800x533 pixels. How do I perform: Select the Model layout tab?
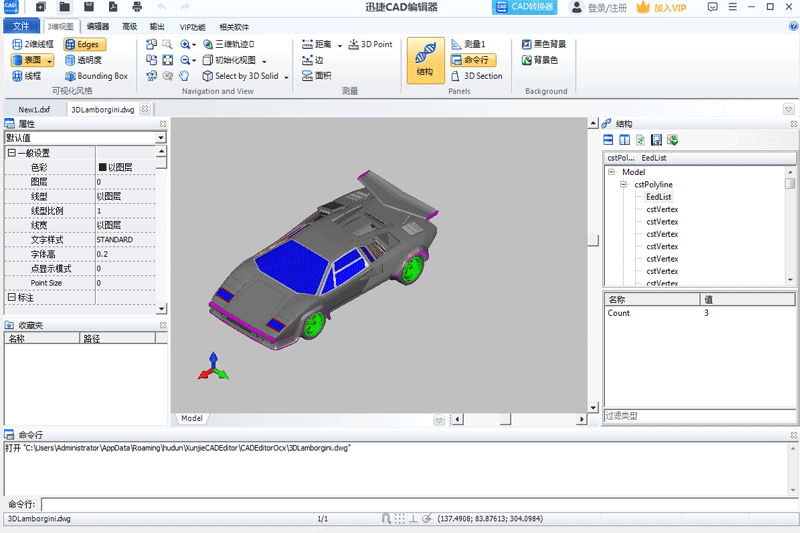192,418
